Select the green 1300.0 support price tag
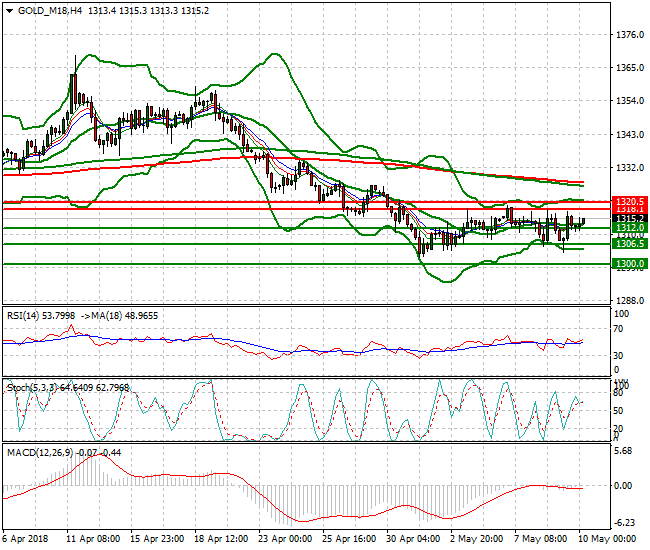The image size is (650, 550). 628,264
